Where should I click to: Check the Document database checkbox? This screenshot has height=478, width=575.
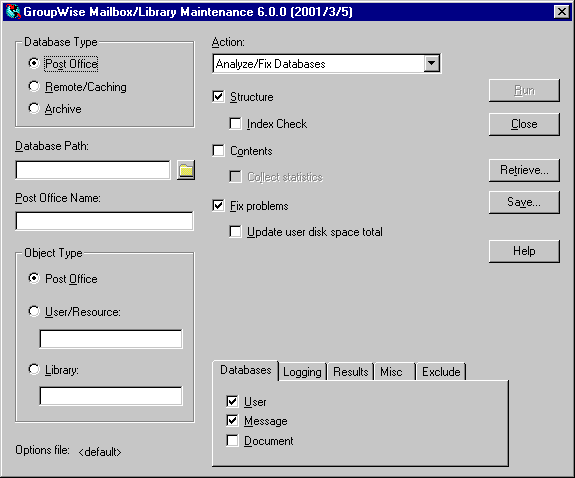coord(232,440)
